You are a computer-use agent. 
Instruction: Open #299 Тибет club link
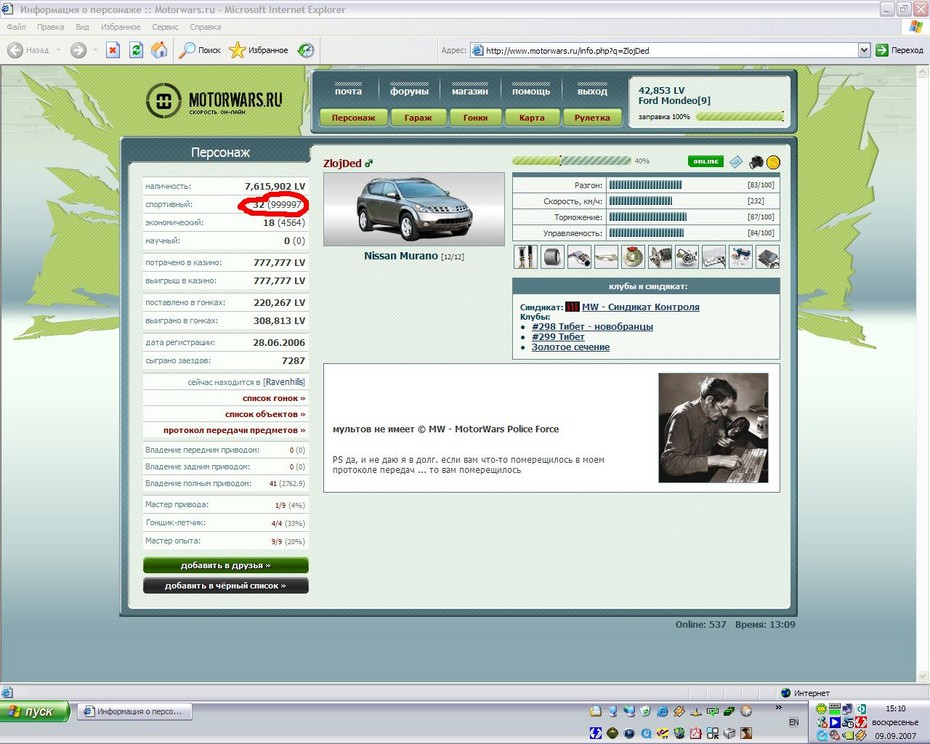[x=558, y=336]
